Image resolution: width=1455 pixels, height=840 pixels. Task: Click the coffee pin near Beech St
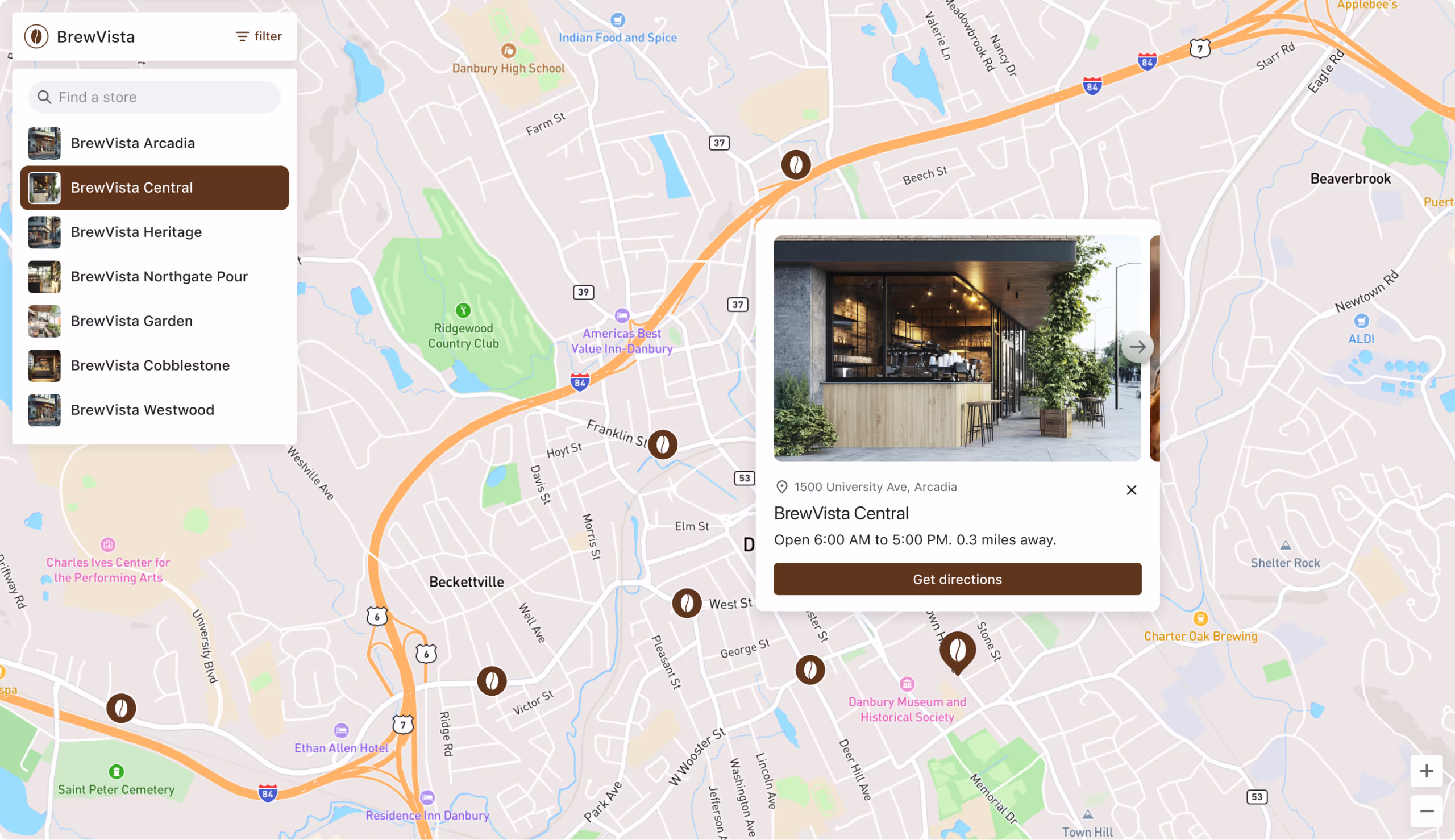(x=796, y=165)
